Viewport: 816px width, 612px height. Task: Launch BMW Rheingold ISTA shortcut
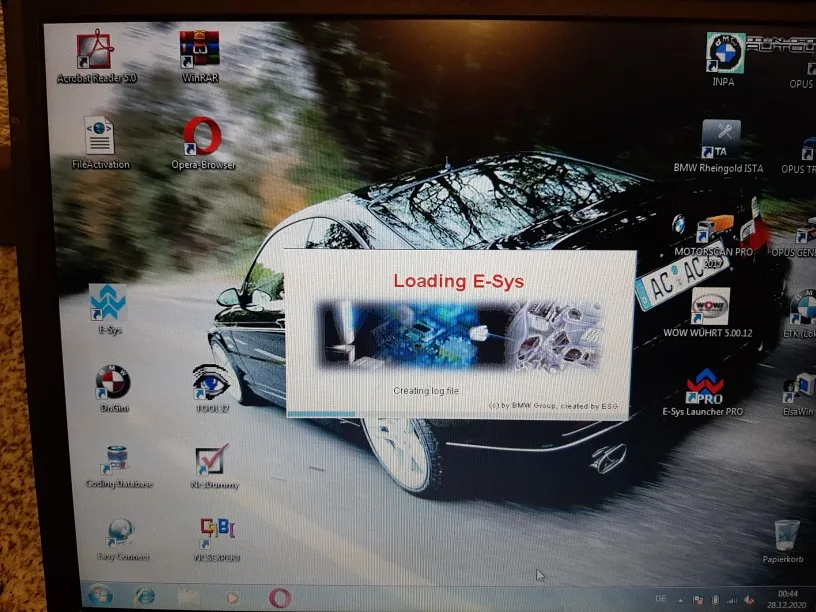719,146
